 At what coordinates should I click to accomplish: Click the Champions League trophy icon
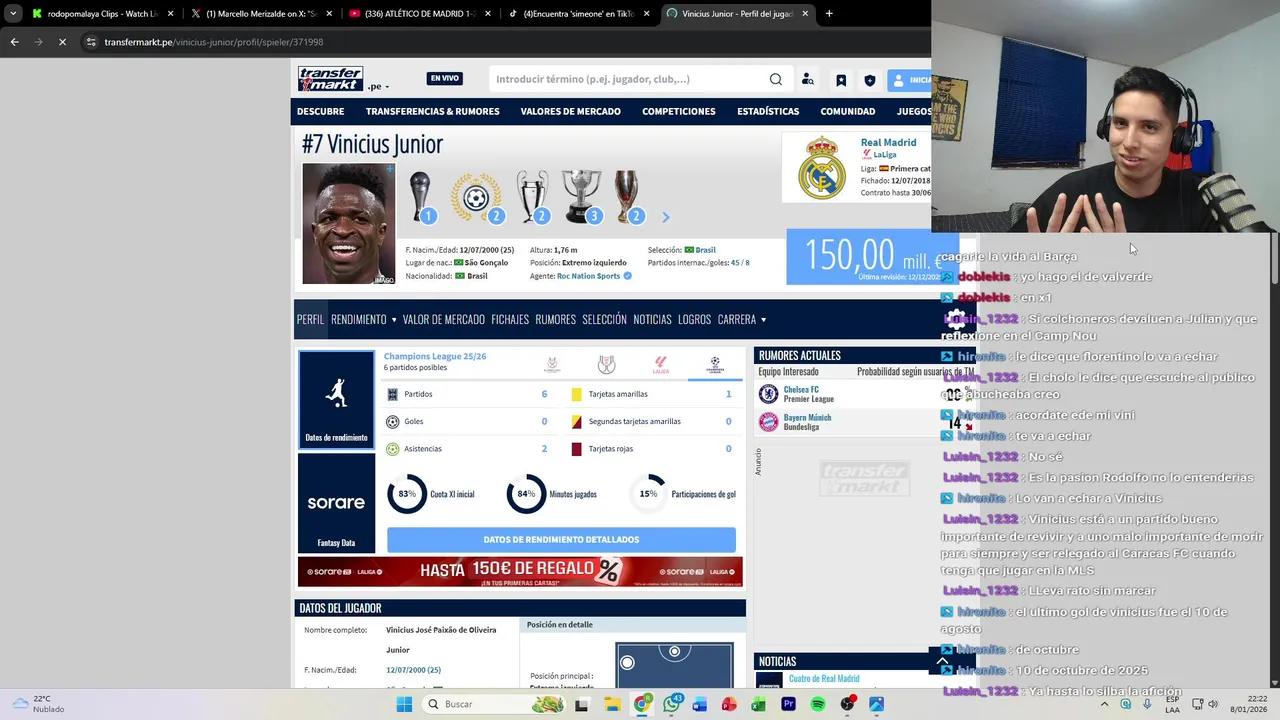(533, 197)
